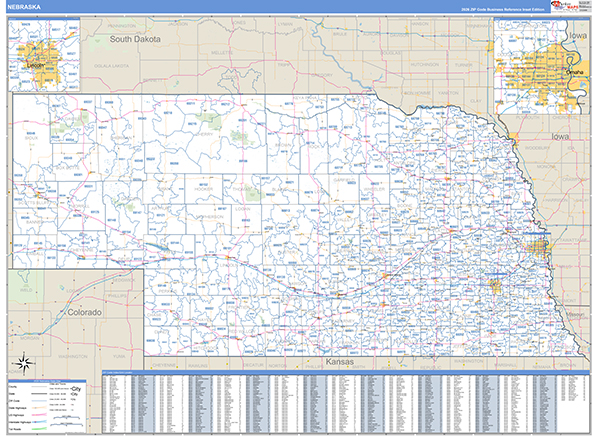
Task: Click the MCPHERSON county label
Action: coord(209,217)
